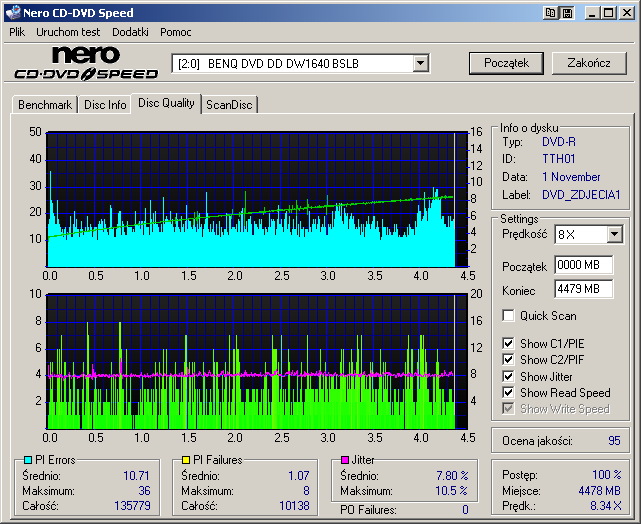
Task: Click the Ocena jakości value 95
Action: (x=614, y=441)
